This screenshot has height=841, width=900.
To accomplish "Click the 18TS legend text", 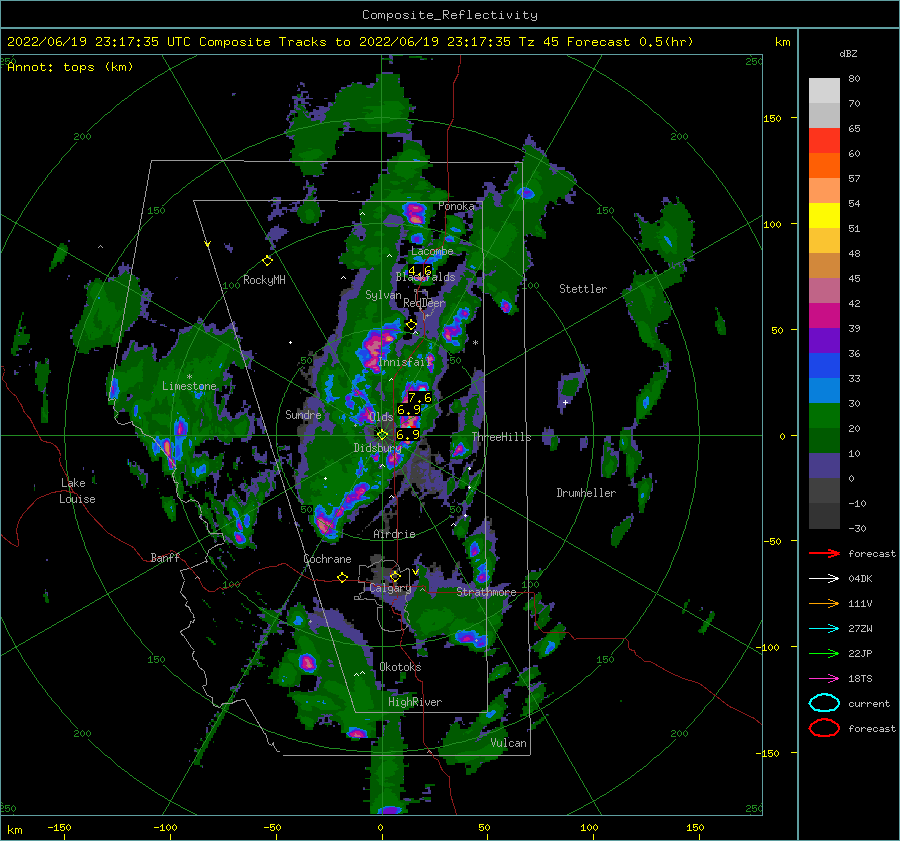I will coord(860,679).
